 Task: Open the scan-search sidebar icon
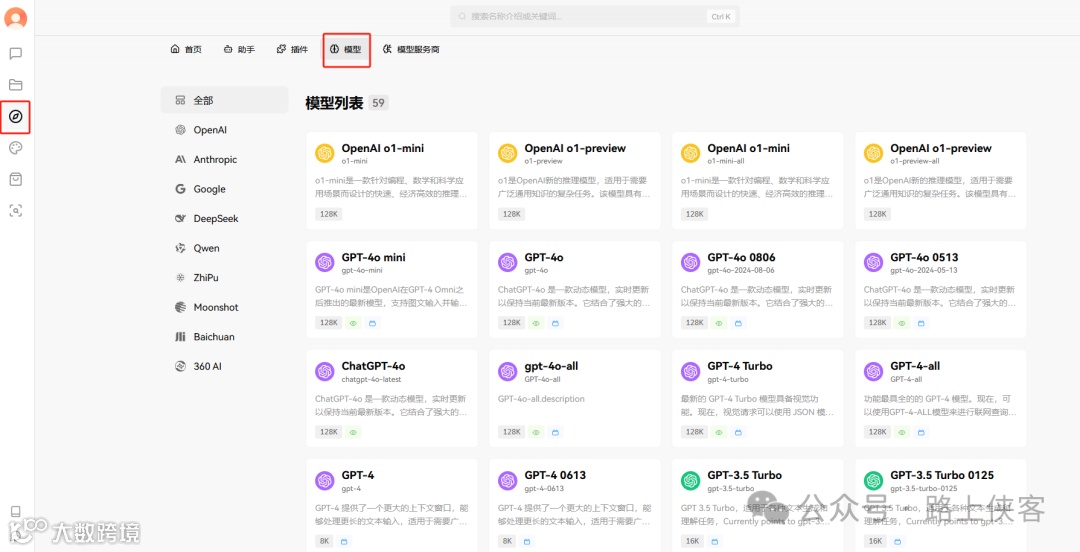pyautogui.click(x=16, y=211)
